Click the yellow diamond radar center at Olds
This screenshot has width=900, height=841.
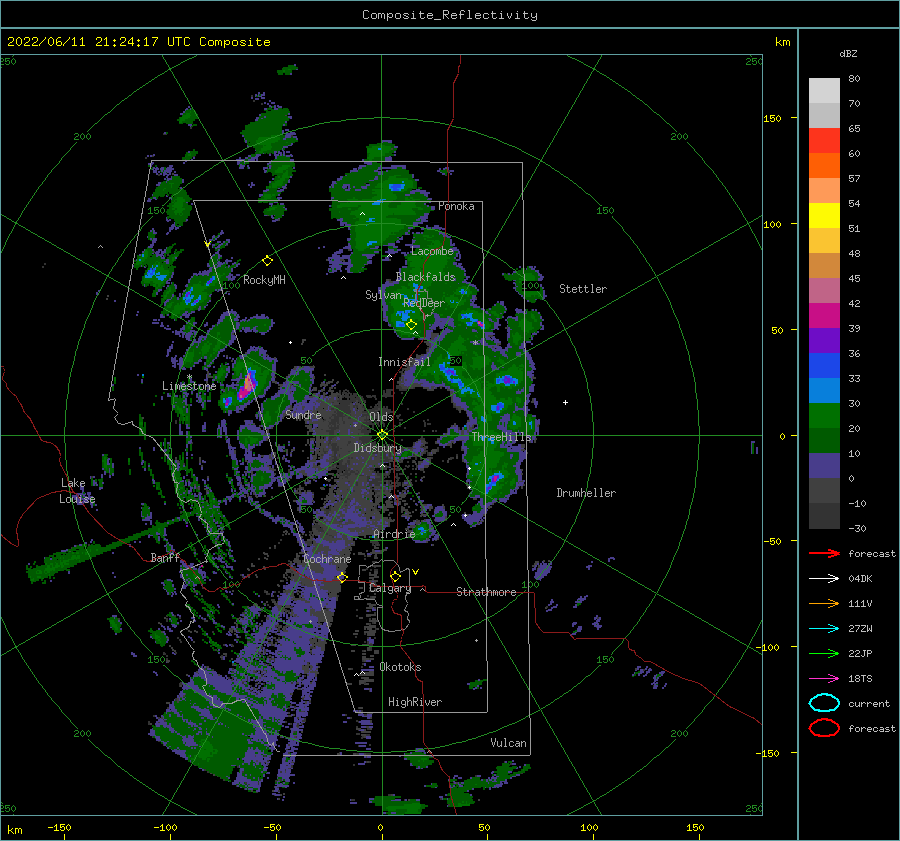(x=382, y=435)
